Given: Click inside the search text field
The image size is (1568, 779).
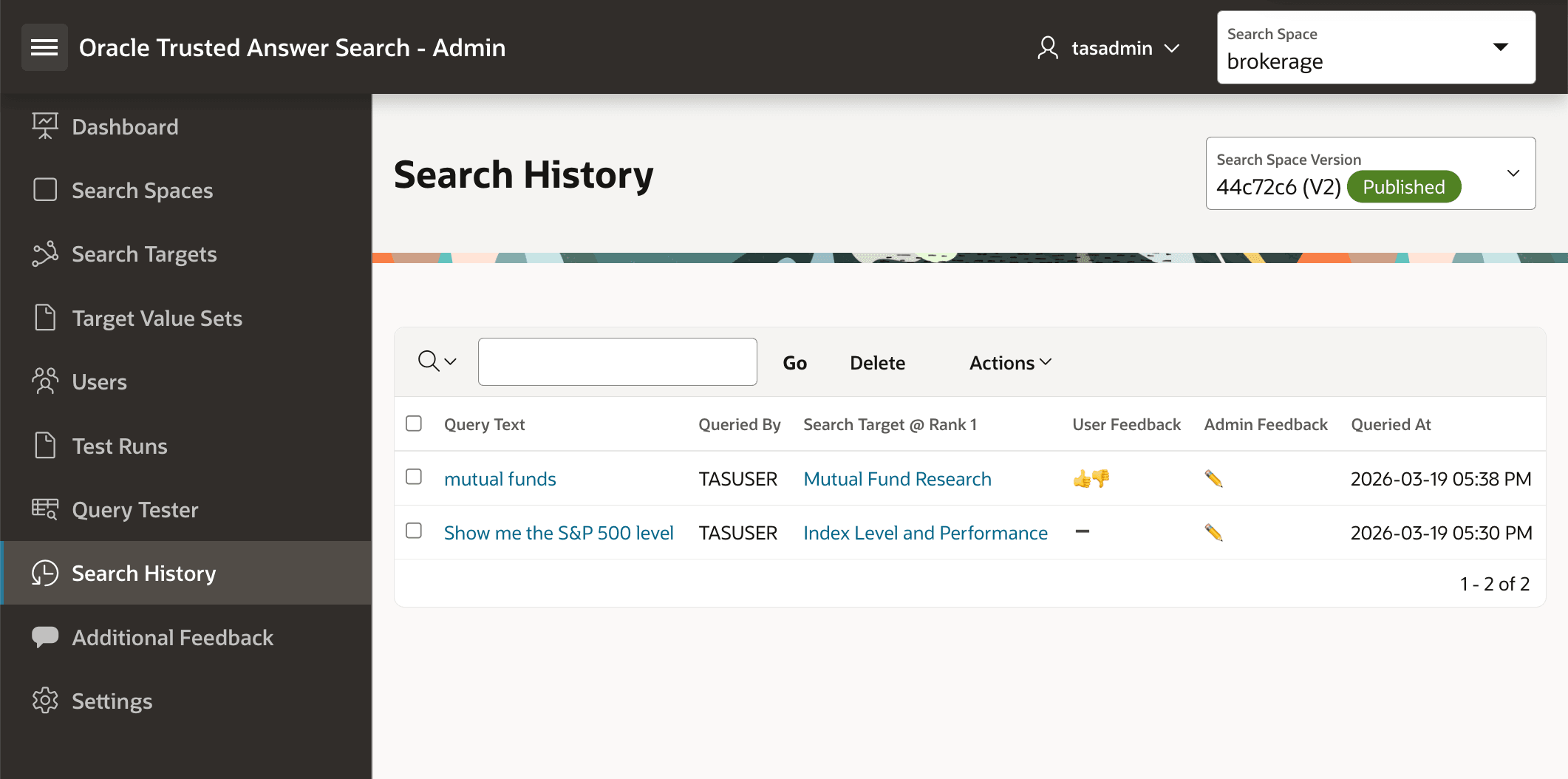Looking at the screenshot, I should click(617, 361).
